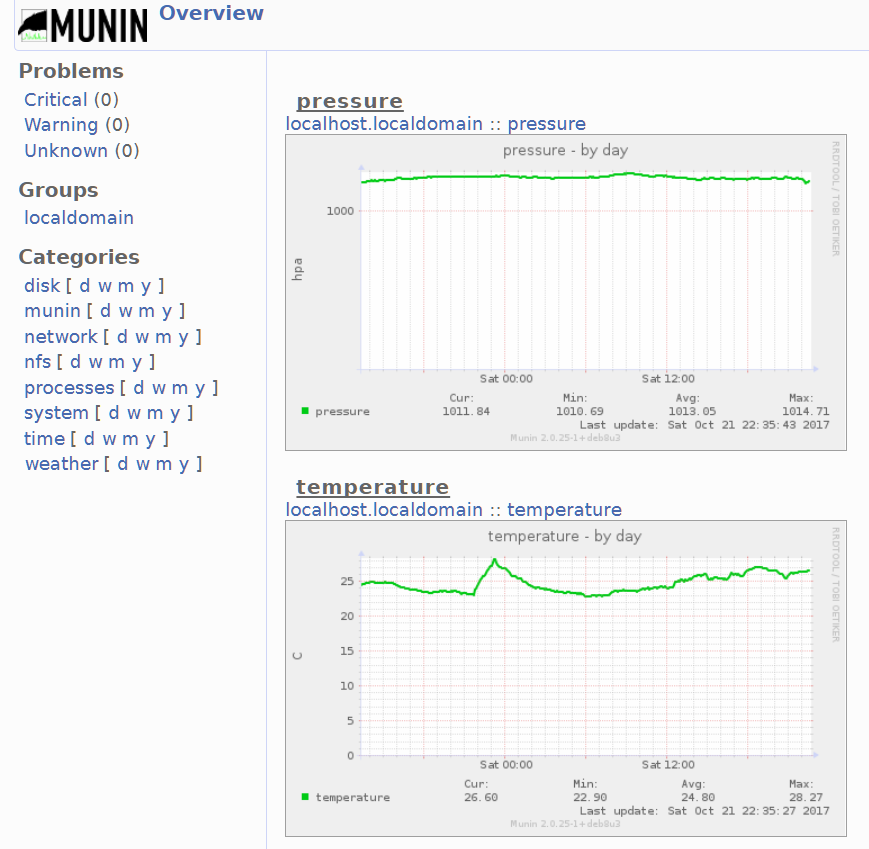The image size is (869, 849).
Task: Click localhost.localdomain link above pressure graph
Action: [384, 124]
